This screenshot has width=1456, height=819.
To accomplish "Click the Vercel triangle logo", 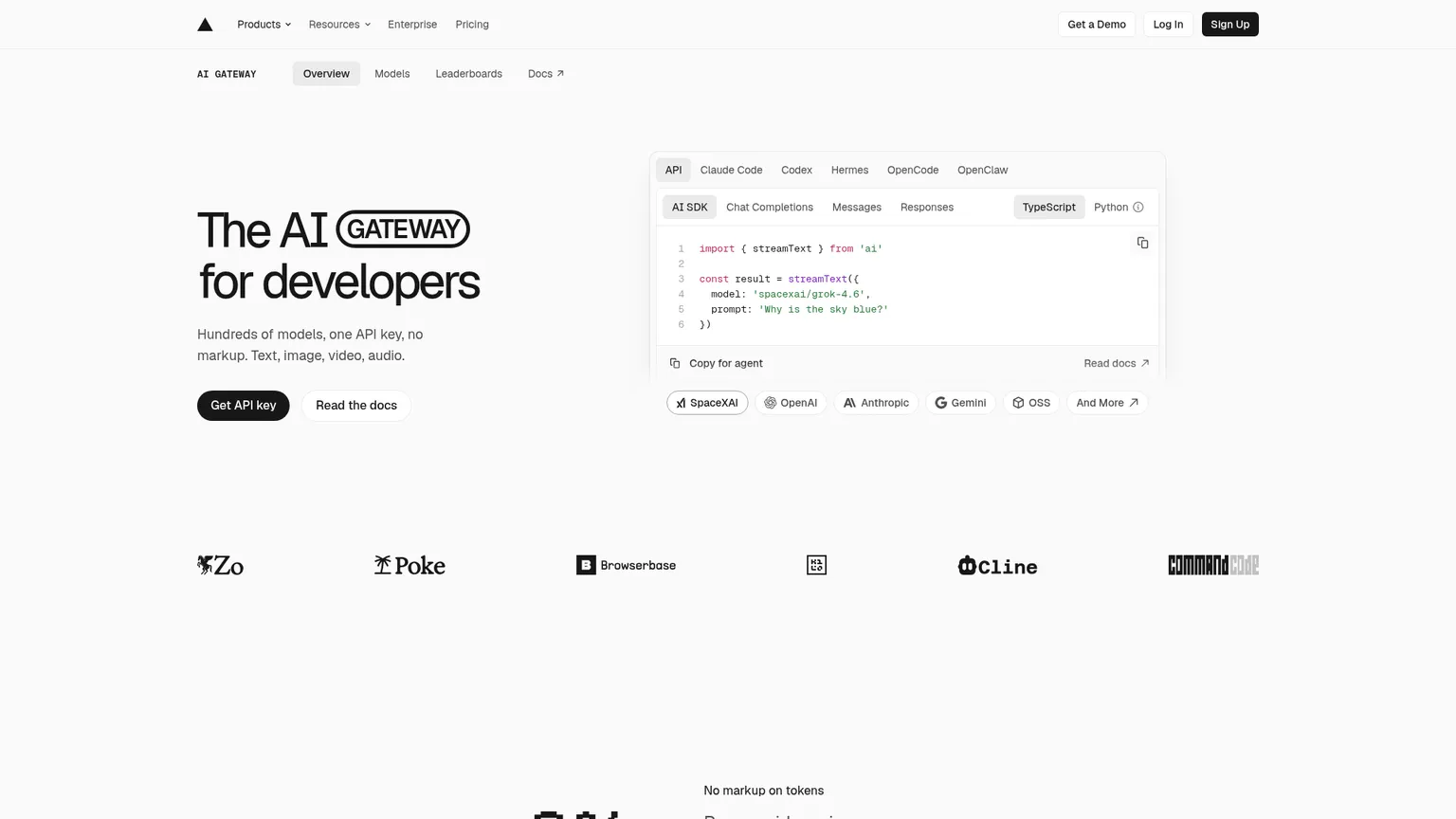I will point(205,25).
